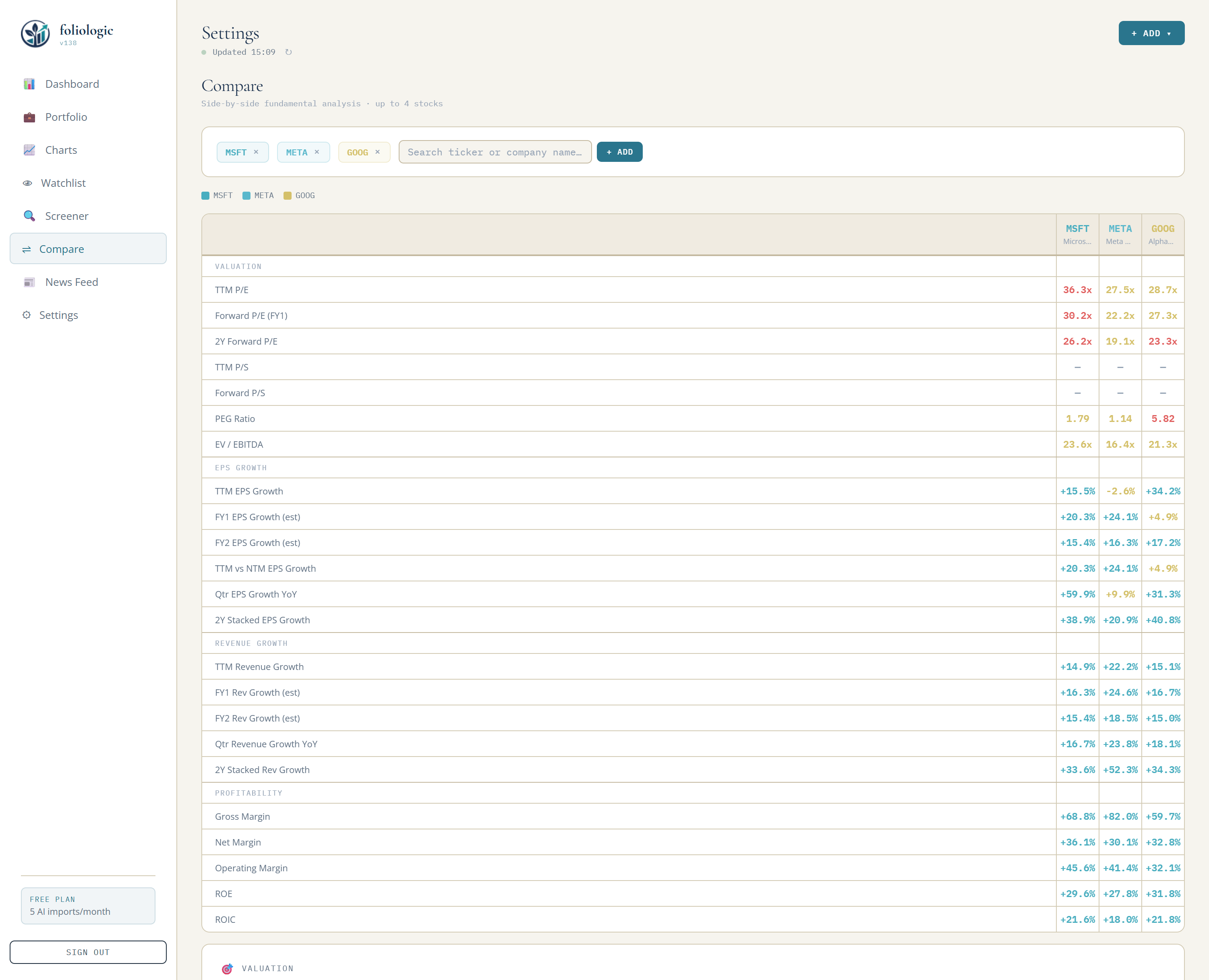Open the top-right ADD dropdown
Screen dimensions: 1209x980
pyautogui.click(x=1151, y=33)
